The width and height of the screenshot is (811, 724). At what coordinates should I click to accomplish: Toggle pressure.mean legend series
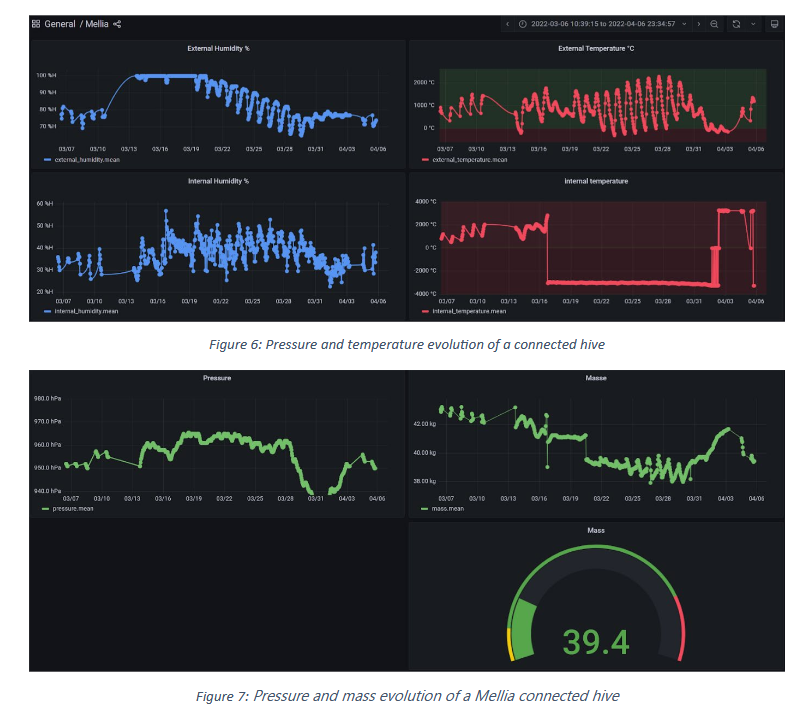[68, 509]
